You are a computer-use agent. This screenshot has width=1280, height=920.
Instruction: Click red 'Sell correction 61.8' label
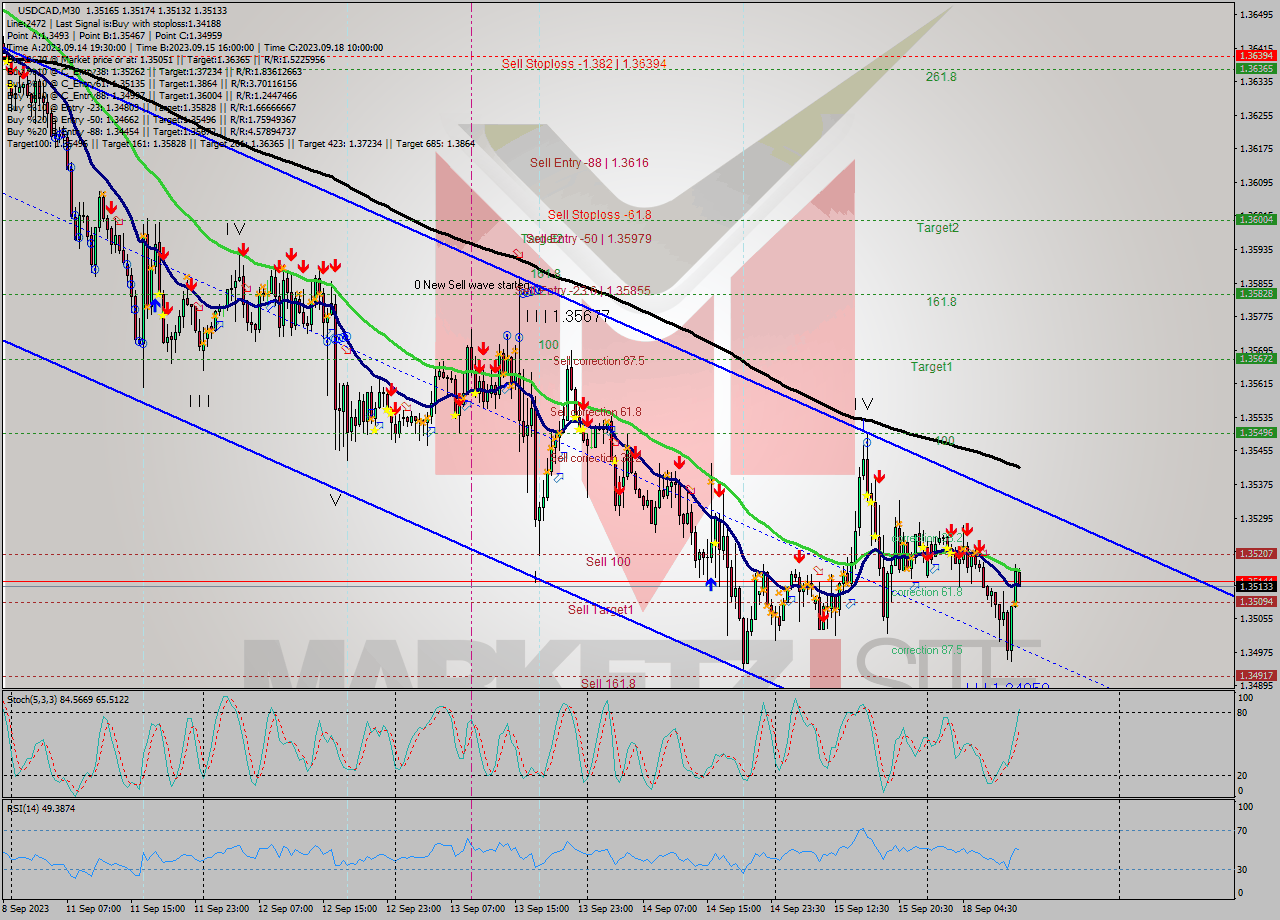click(x=596, y=412)
